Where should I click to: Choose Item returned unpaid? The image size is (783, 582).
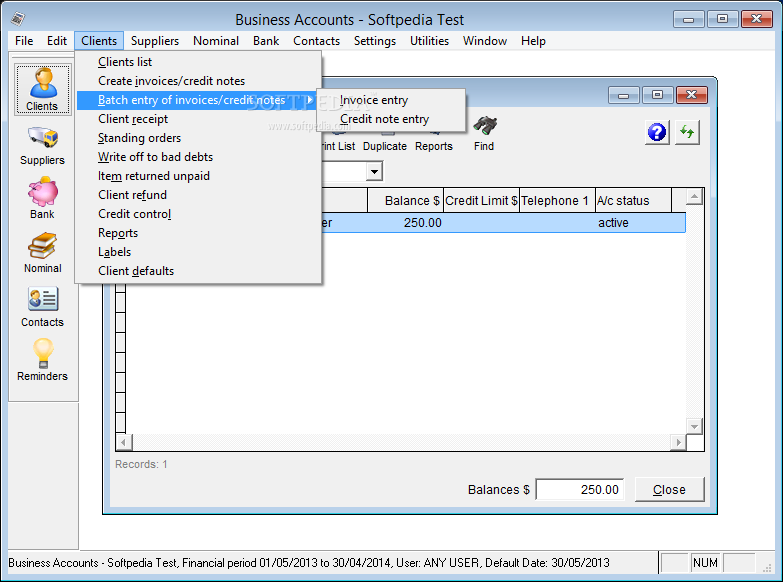coord(199,176)
